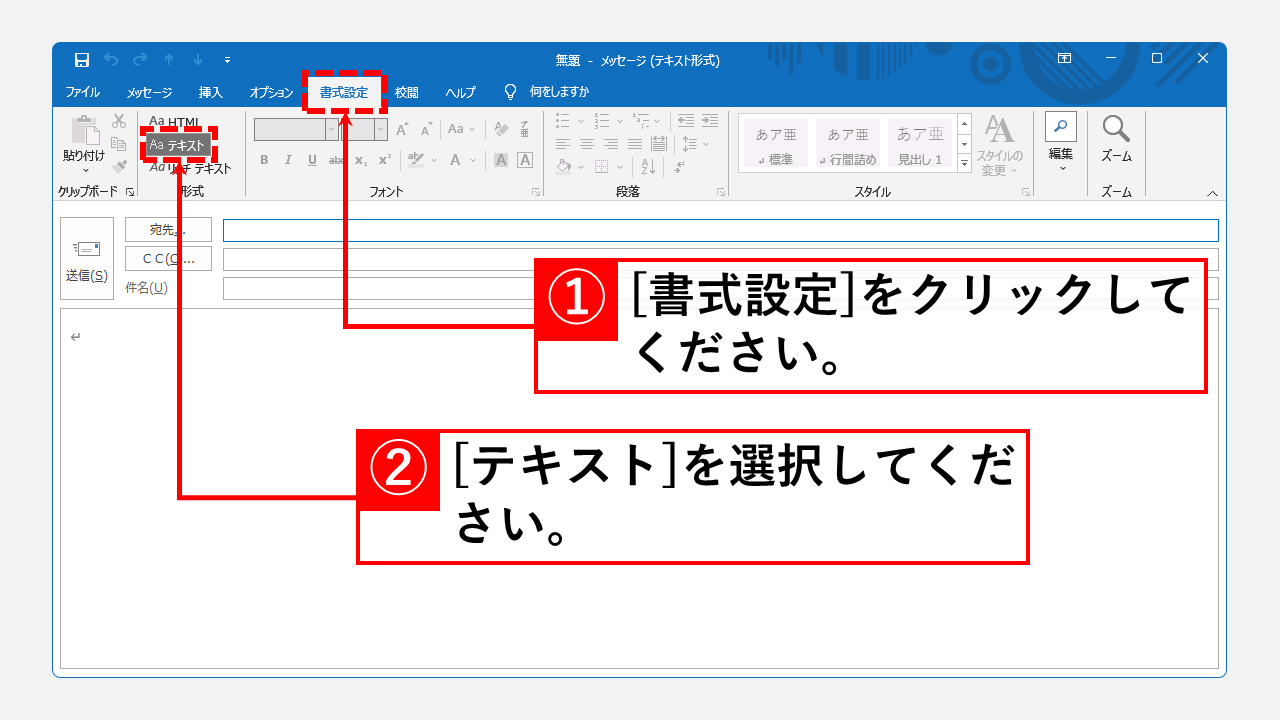Click the 送信 button

click(87, 257)
